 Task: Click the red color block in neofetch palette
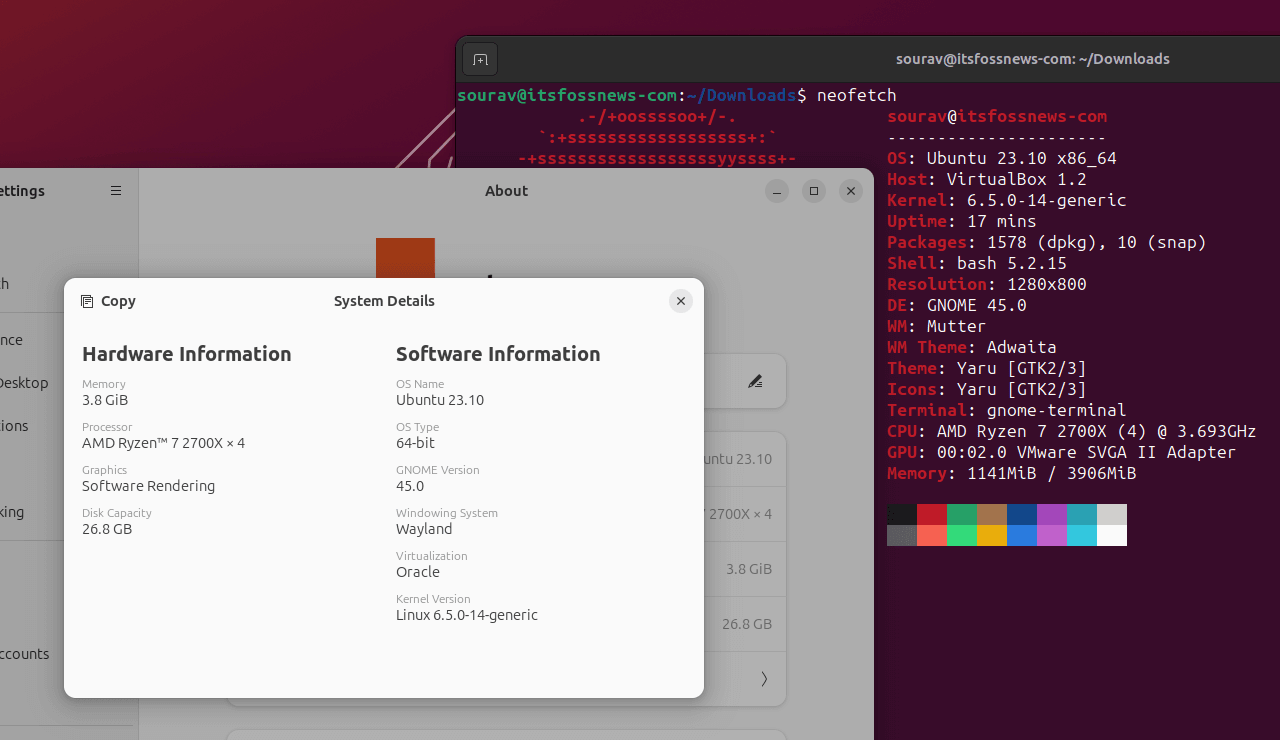coord(932,514)
